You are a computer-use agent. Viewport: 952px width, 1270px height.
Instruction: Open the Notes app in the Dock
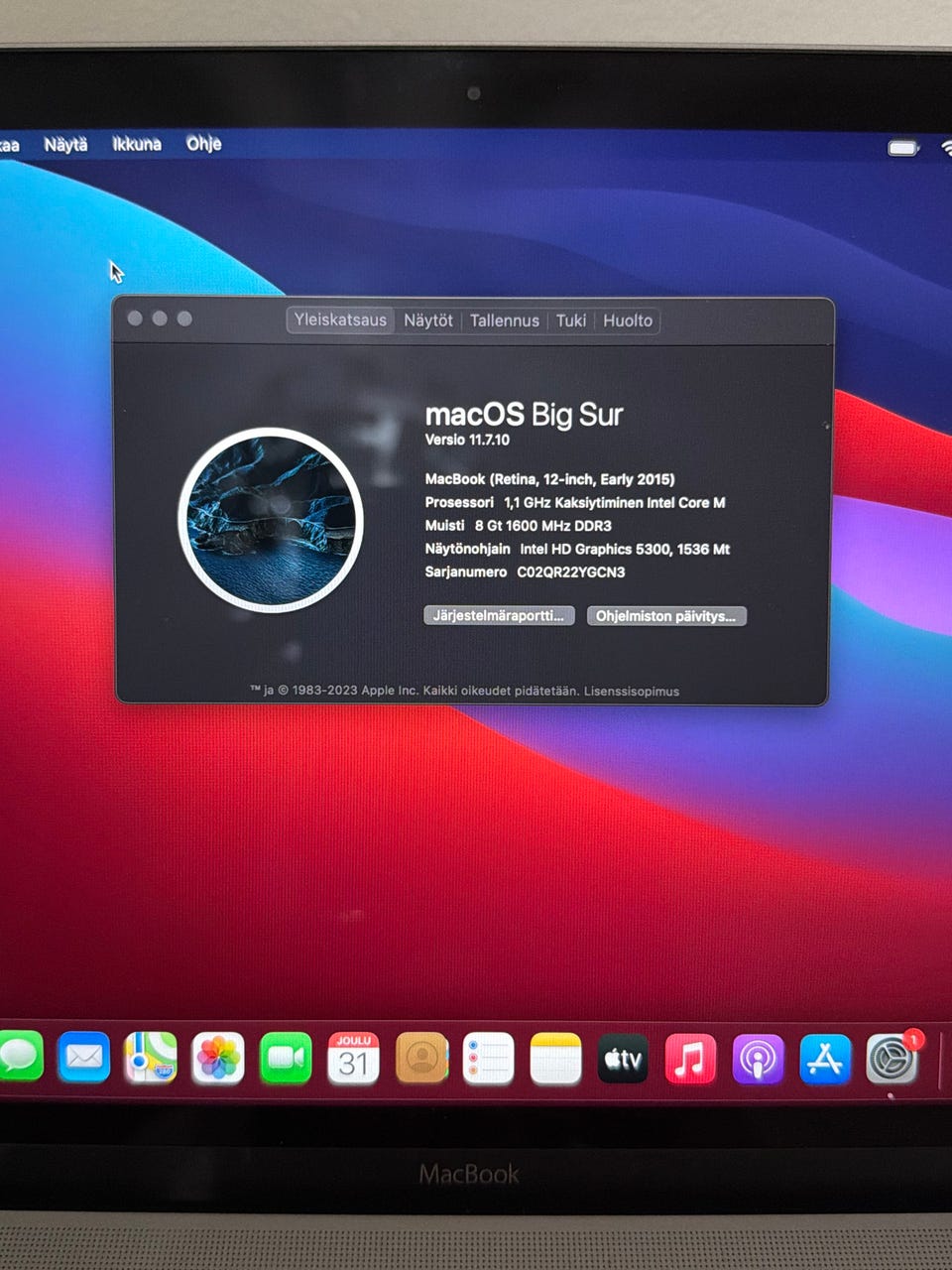click(x=555, y=1059)
